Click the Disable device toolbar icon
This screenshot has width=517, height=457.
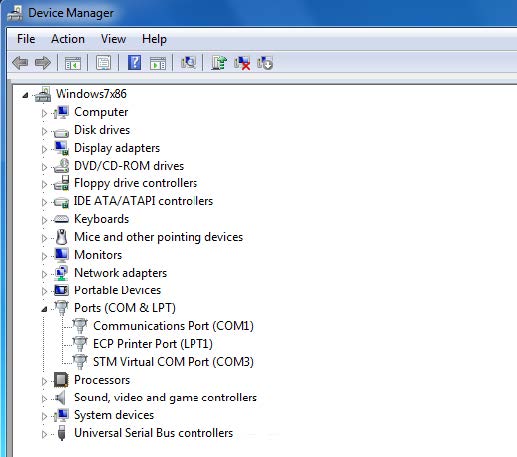click(265, 63)
